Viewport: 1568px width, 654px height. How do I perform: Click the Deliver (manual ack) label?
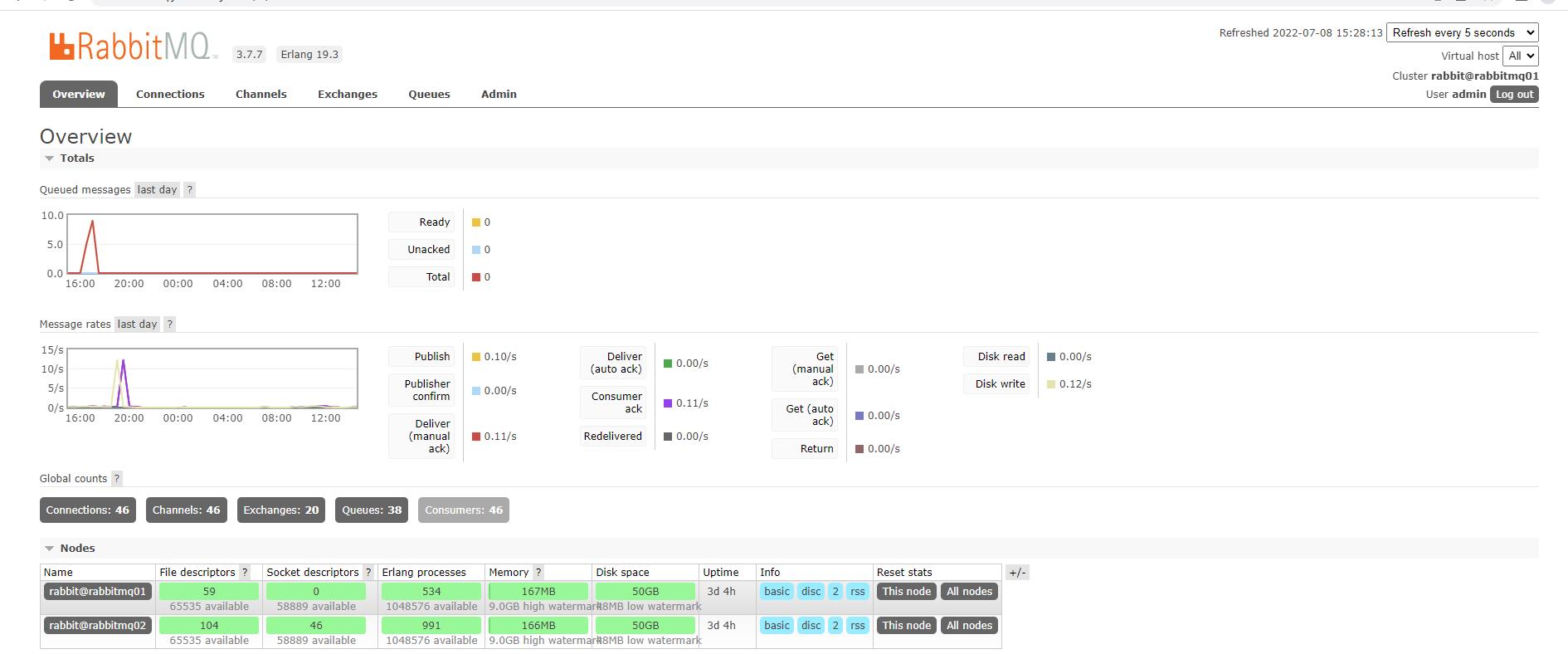[421, 436]
